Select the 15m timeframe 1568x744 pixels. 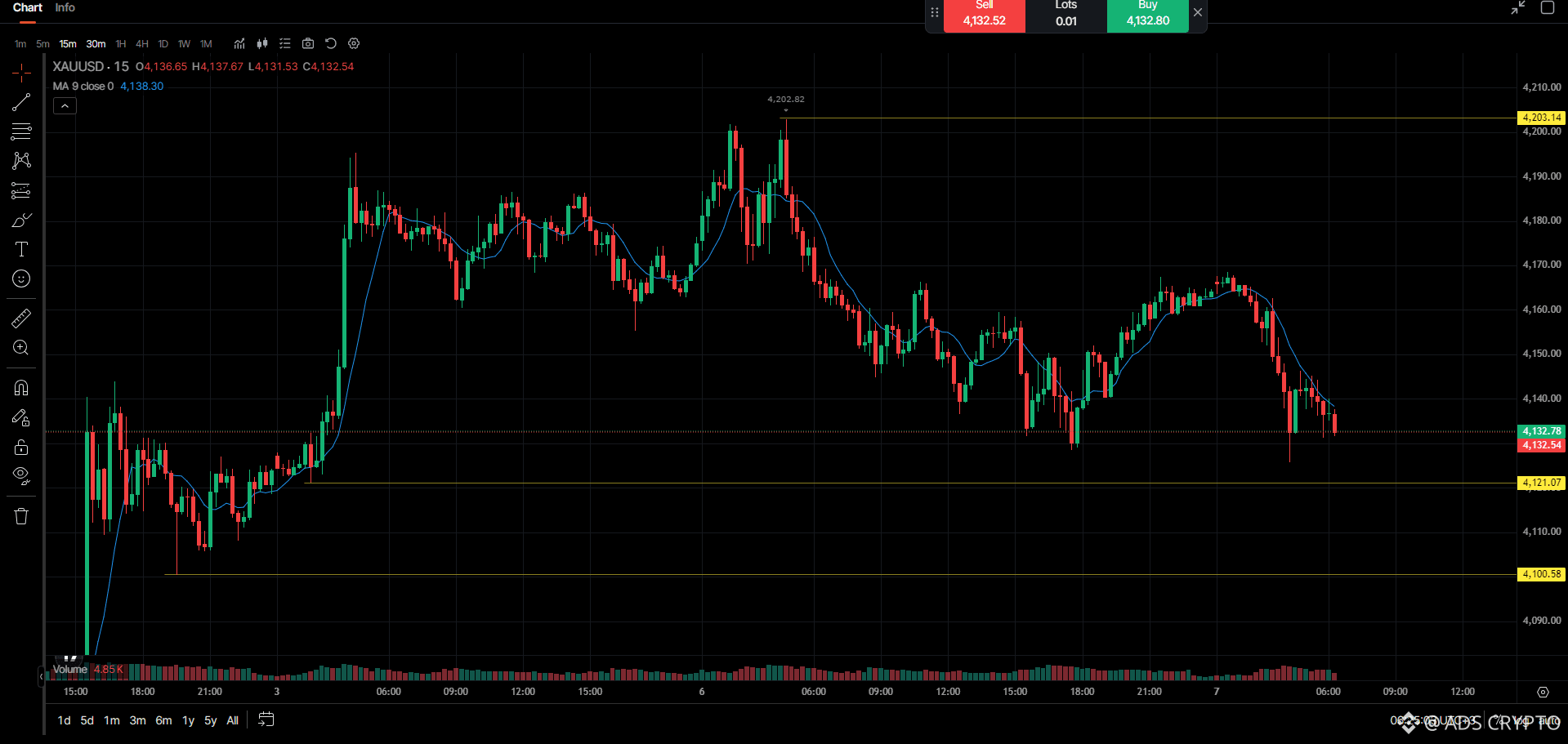(68, 44)
